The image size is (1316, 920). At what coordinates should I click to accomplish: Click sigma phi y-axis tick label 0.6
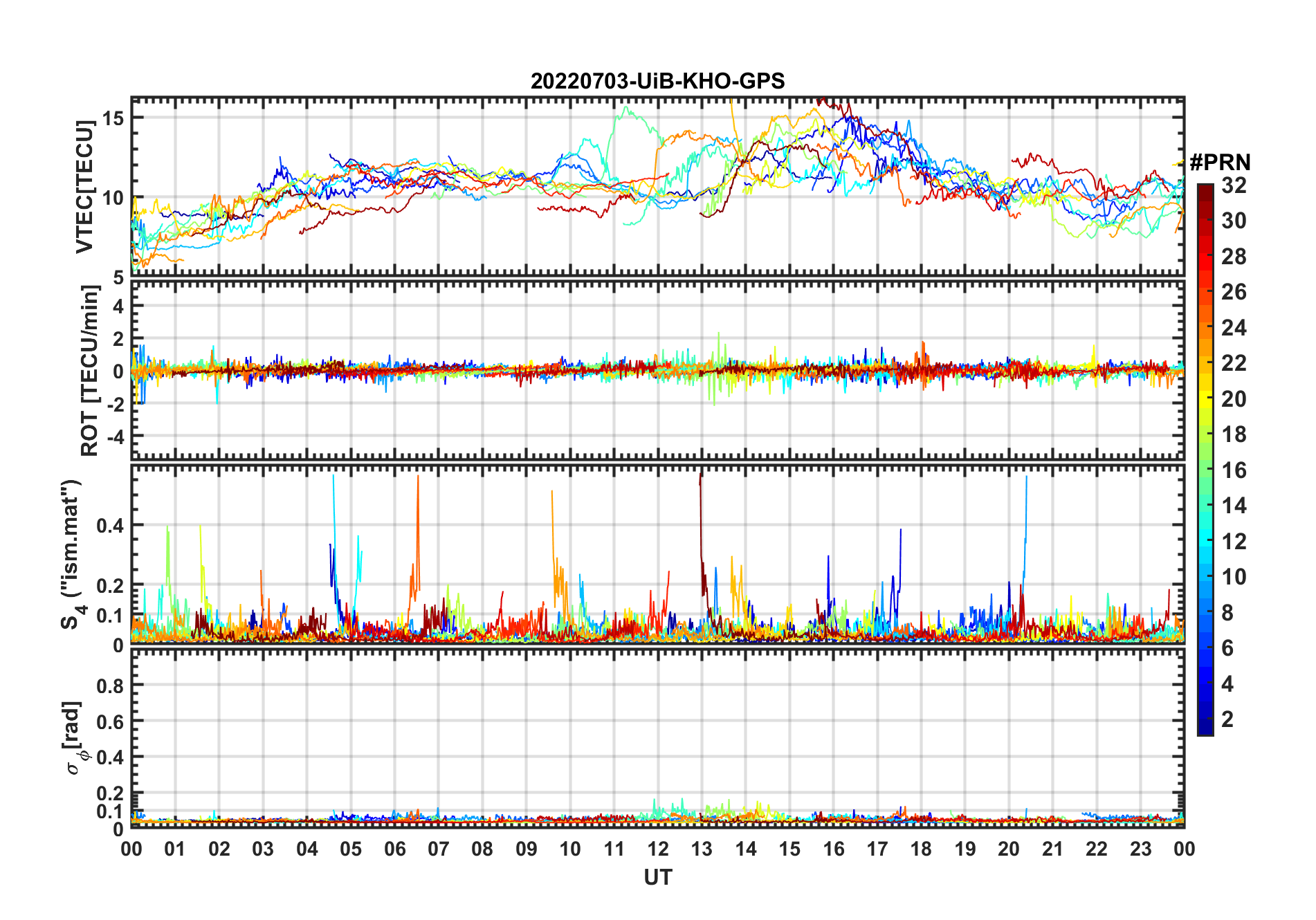(x=110, y=721)
